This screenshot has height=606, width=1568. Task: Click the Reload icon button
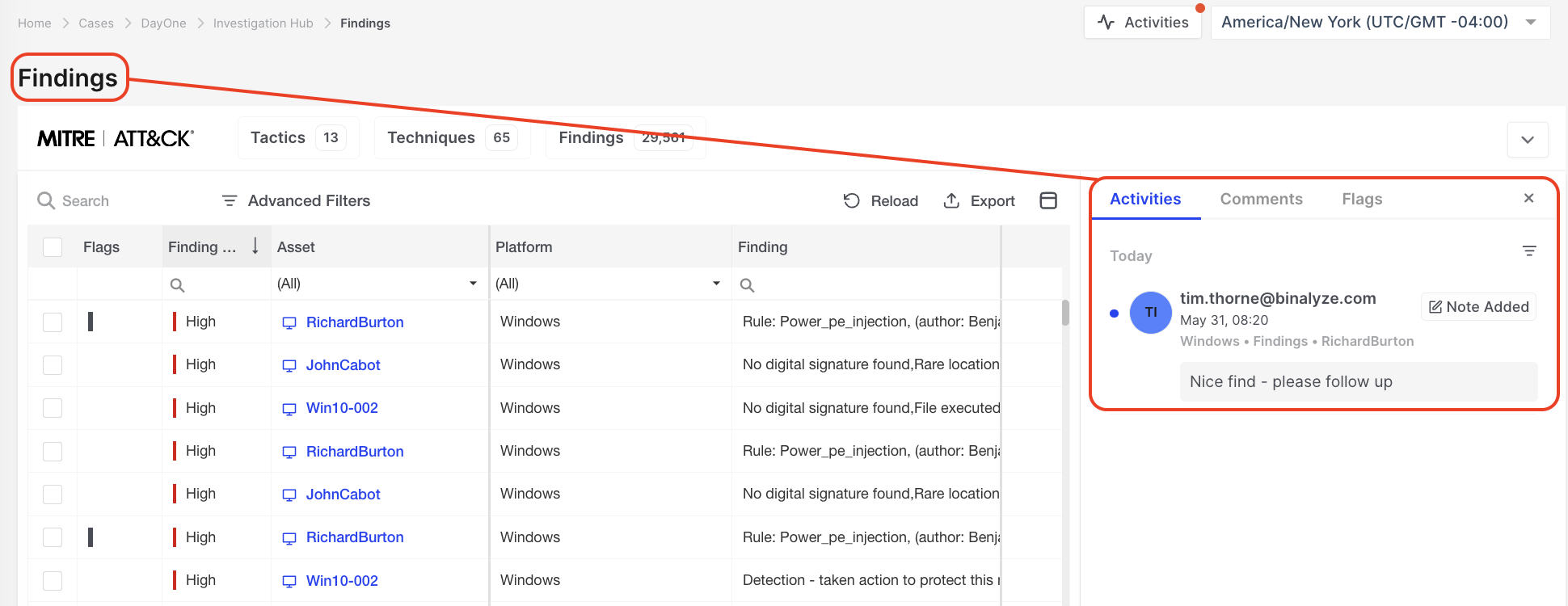(852, 200)
